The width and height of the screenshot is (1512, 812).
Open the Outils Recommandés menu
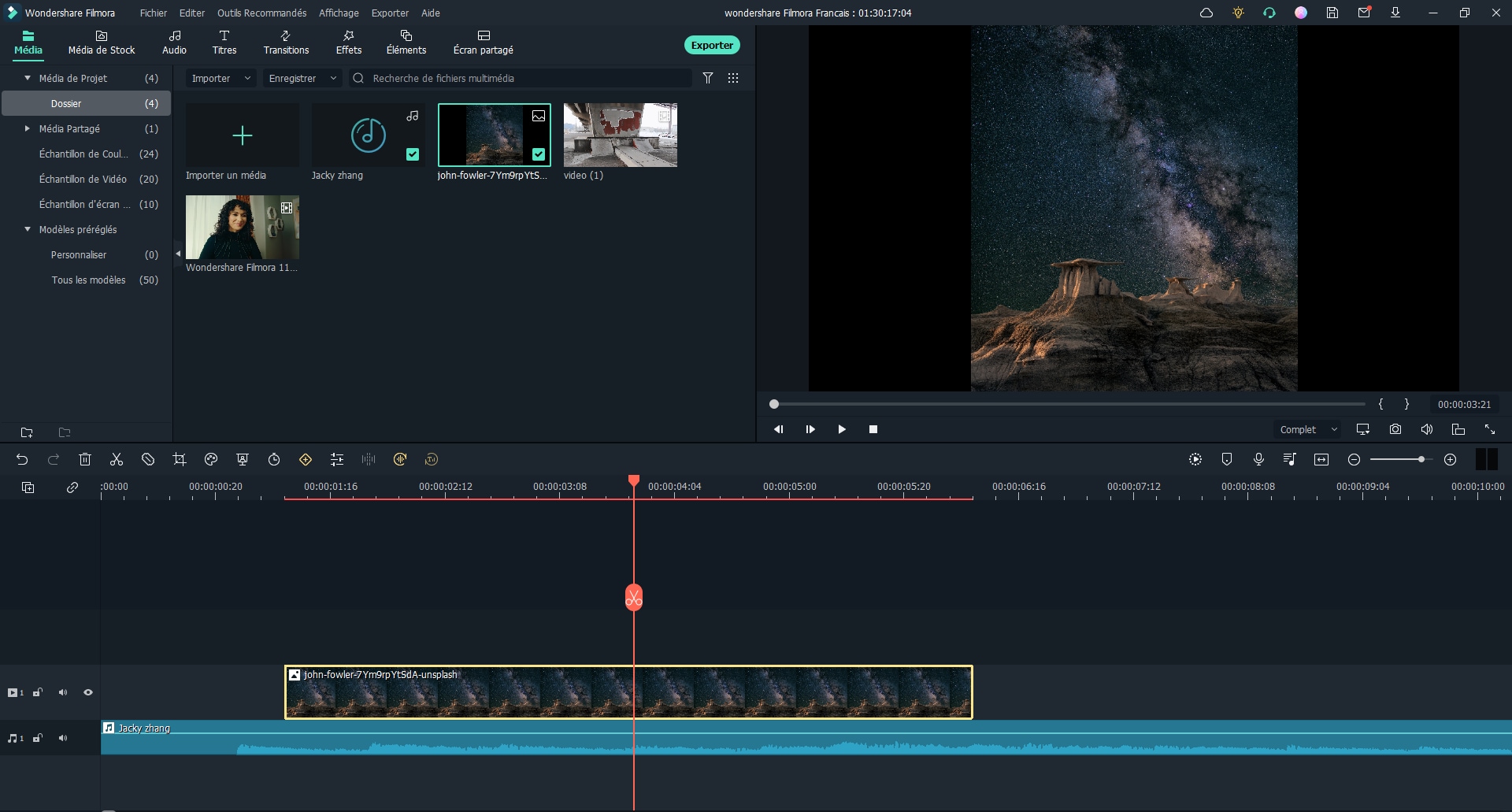[262, 13]
